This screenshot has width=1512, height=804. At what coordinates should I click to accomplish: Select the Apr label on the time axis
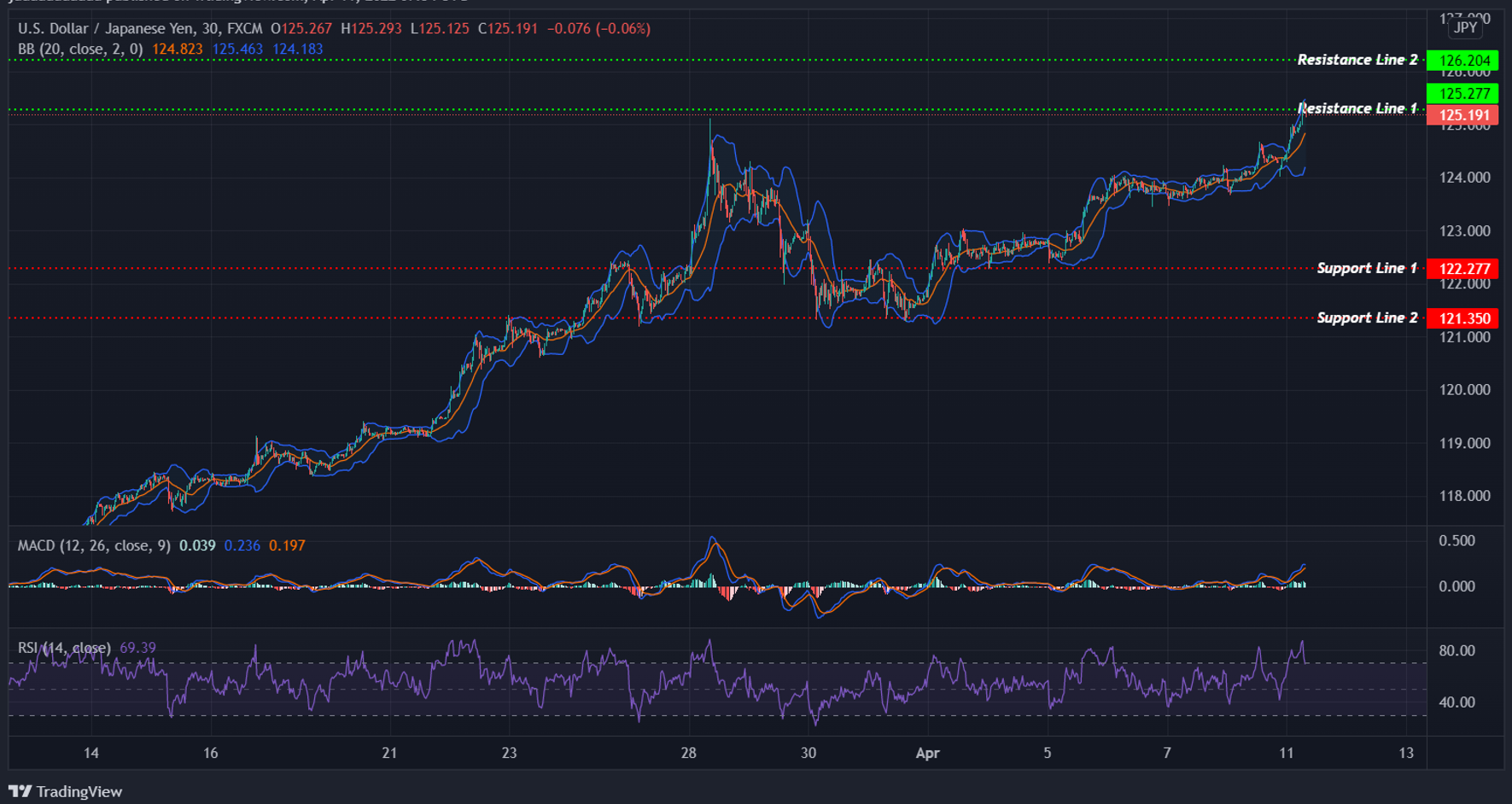(927, 754)
